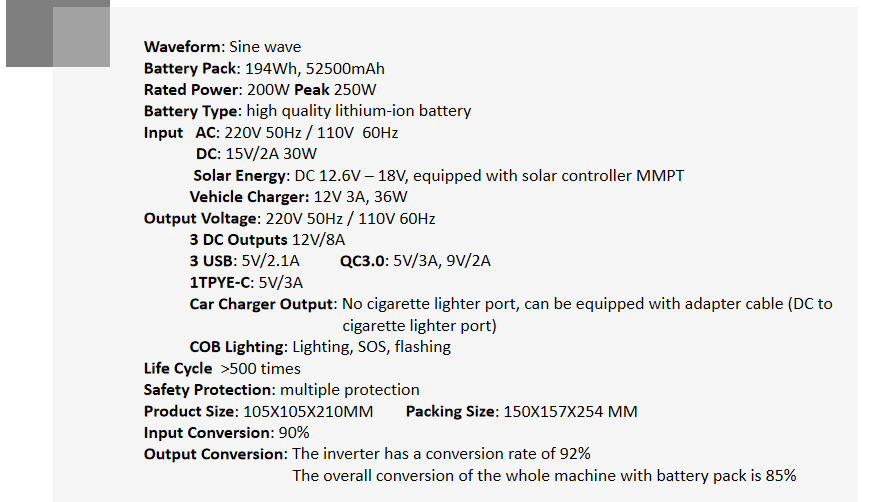Click the 3 DC Outputs label
This screenshot has width=874, height=502.
(239, 240)
